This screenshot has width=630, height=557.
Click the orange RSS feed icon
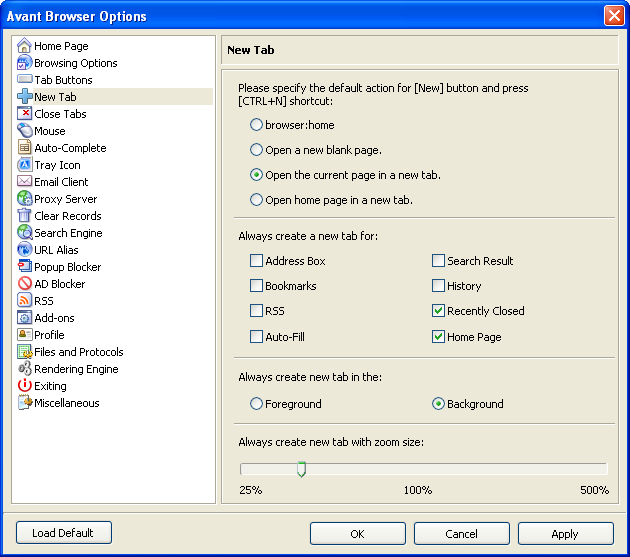click(x=24, y=300)
